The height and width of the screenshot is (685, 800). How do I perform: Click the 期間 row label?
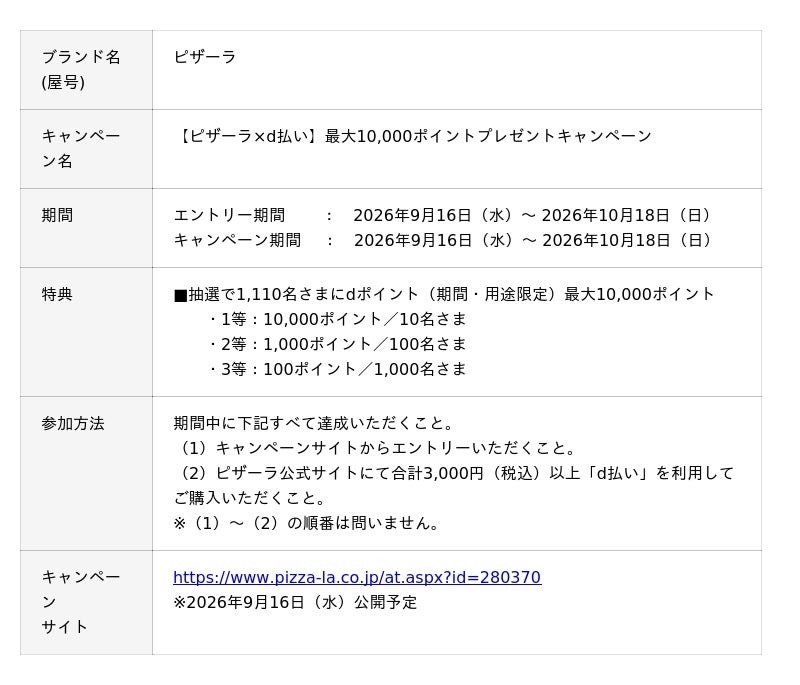tap(57, 215)
